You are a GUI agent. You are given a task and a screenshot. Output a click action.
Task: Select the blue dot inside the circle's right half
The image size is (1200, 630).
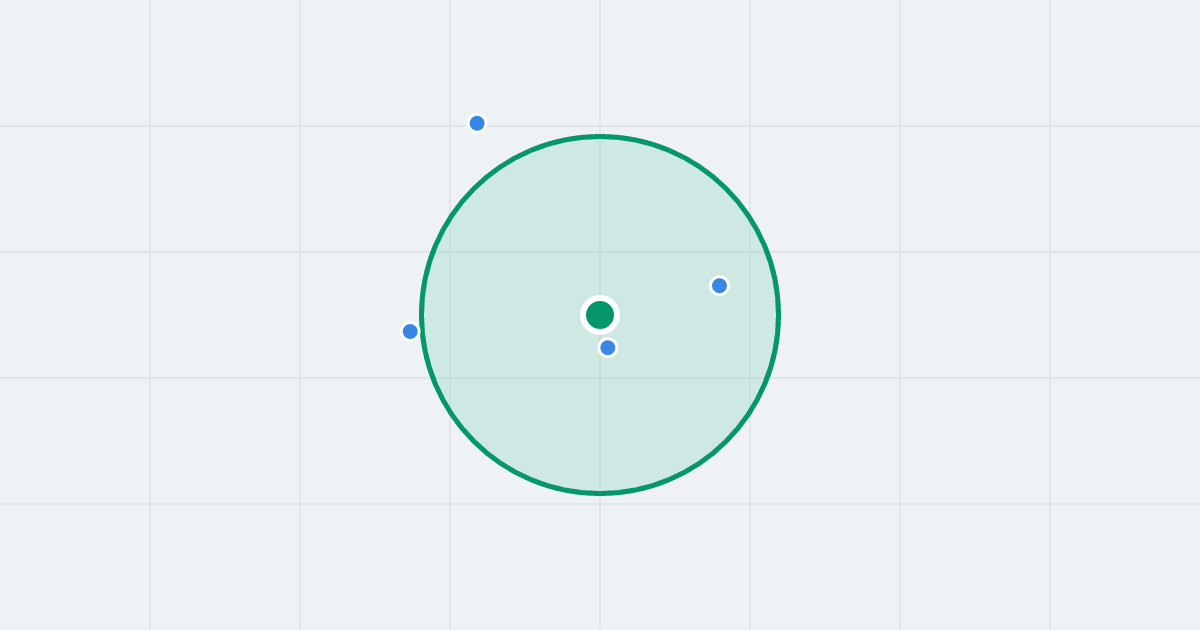(x=719, y=286)
